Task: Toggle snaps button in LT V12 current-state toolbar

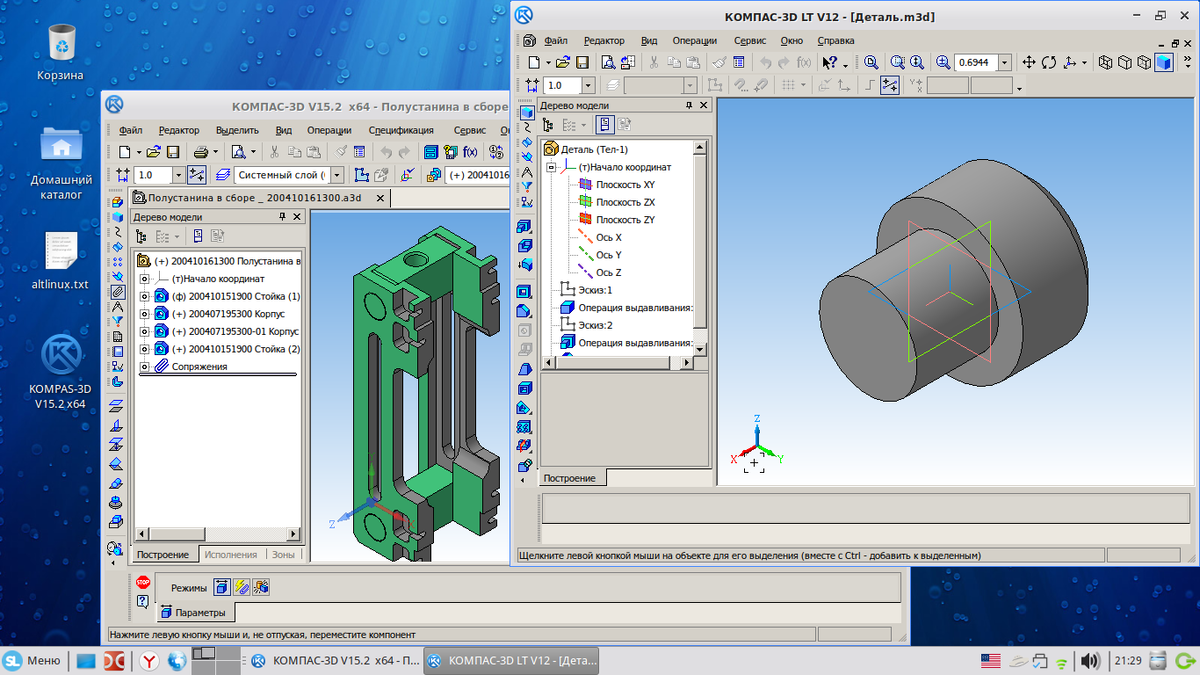Action: pos(889,86)
